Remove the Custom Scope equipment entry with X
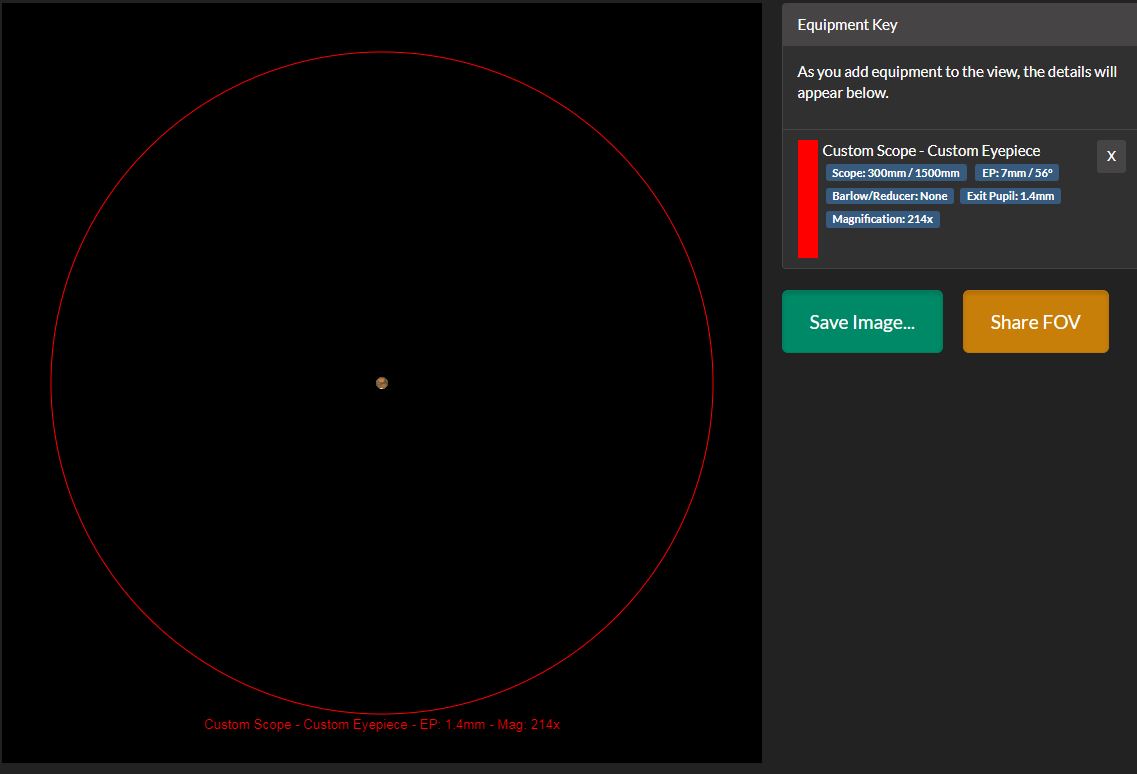 click(1111, 156)
